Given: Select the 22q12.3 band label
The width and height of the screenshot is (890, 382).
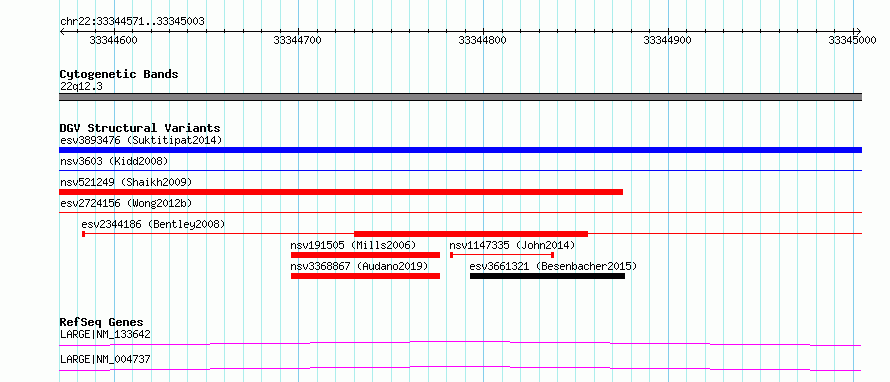Looking at the screenshot, I should coord(81,87).
